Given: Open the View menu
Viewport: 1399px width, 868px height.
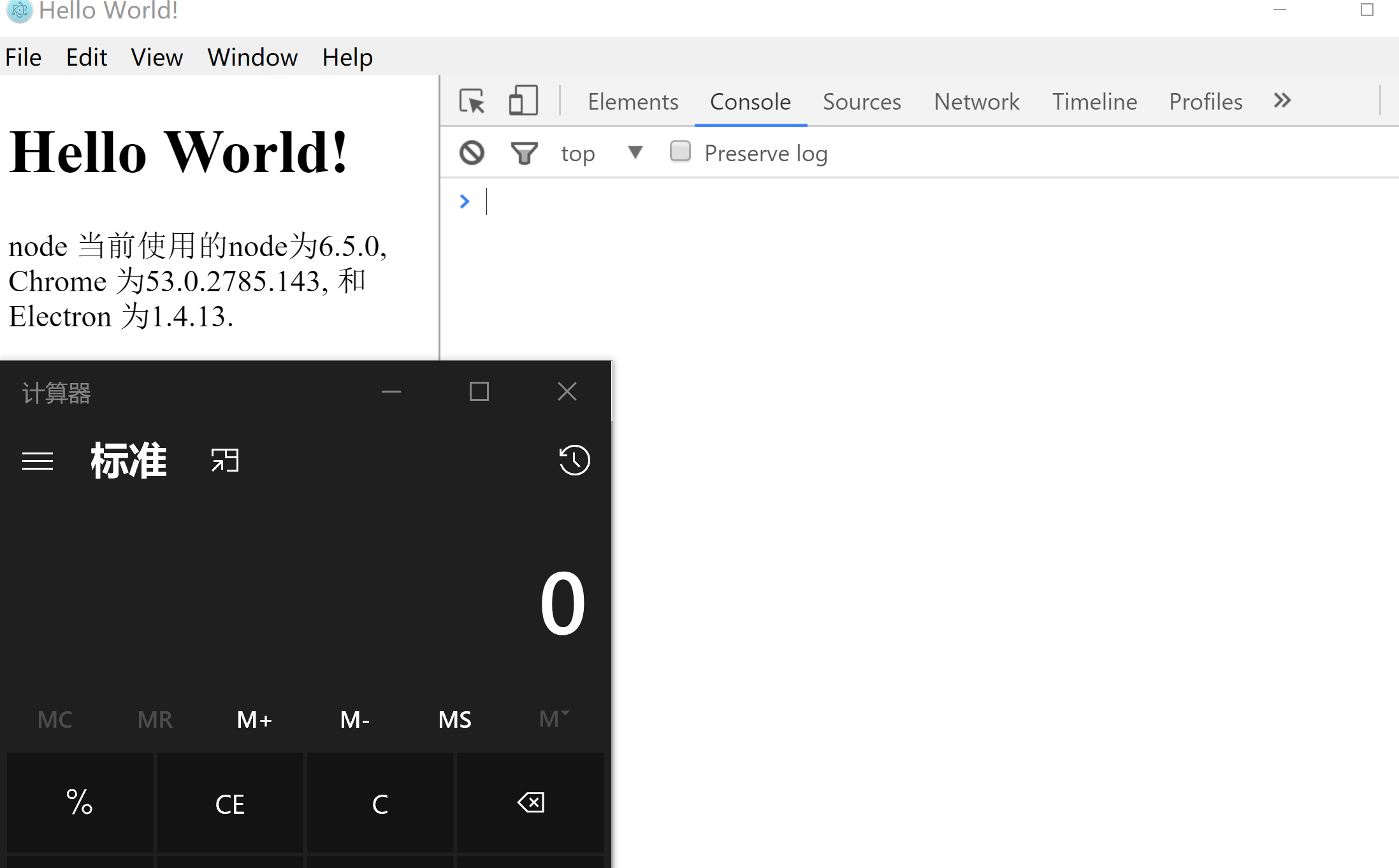Looking at the screenshot, I should (157, 57).
